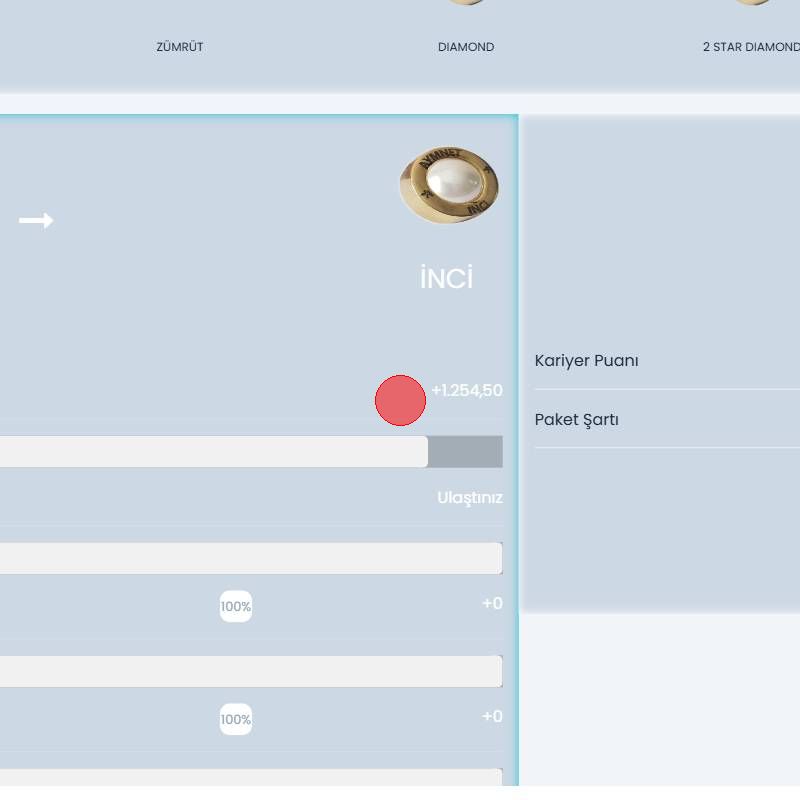Select the 2 STAR DIAMOND rank label
Image resolution: width=800 pixels, height=800 pixels.
tap(751, 47)
